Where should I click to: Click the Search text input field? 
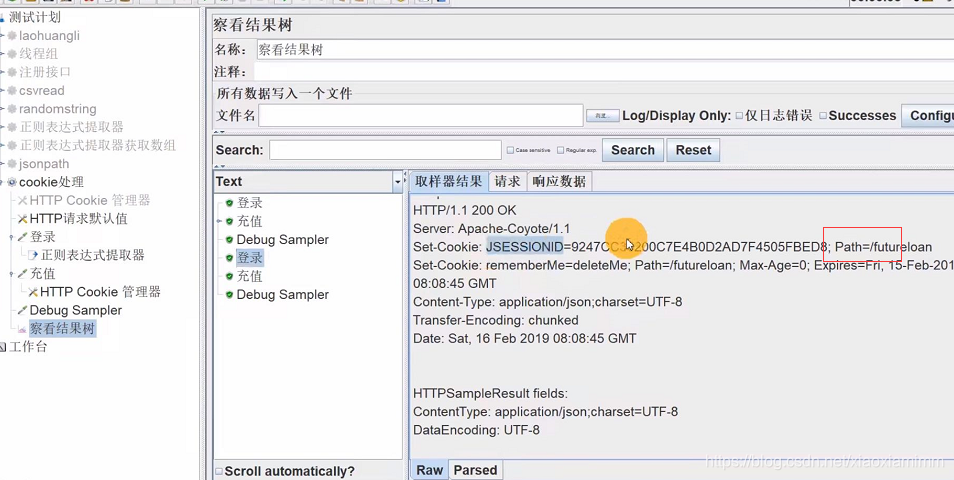[x=385, y=150]
